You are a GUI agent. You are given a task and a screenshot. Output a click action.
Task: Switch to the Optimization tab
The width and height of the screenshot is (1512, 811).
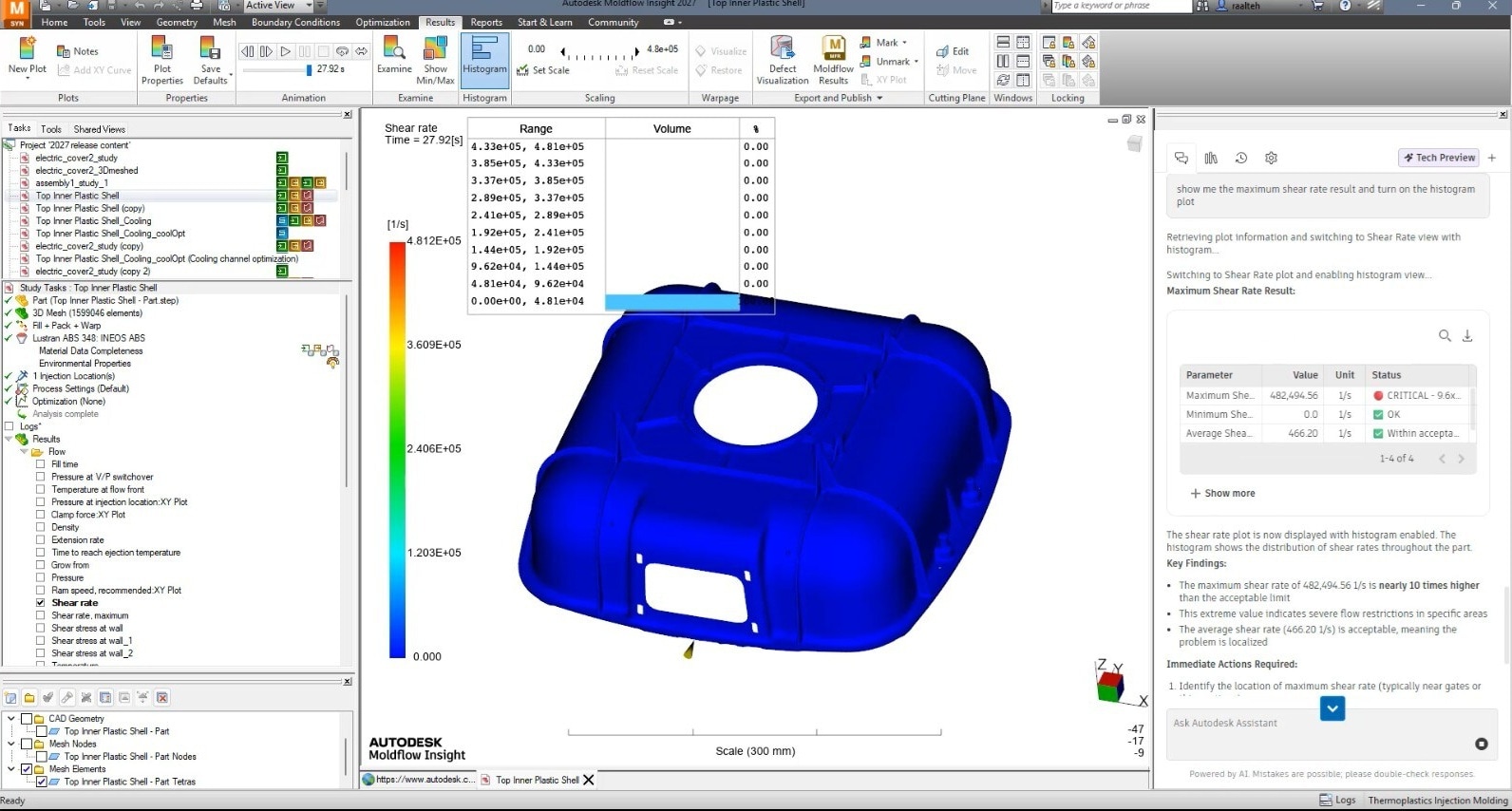[x=383, y=22]
